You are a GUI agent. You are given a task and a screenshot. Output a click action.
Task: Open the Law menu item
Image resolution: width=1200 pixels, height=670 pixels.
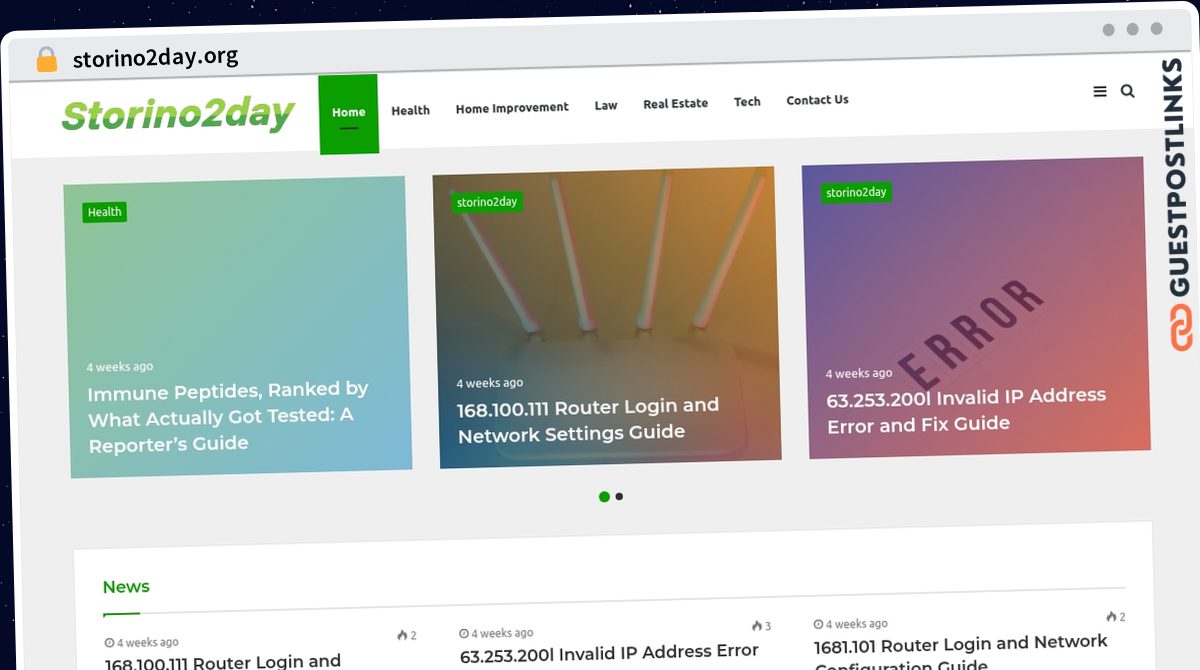tap(606, 105)
